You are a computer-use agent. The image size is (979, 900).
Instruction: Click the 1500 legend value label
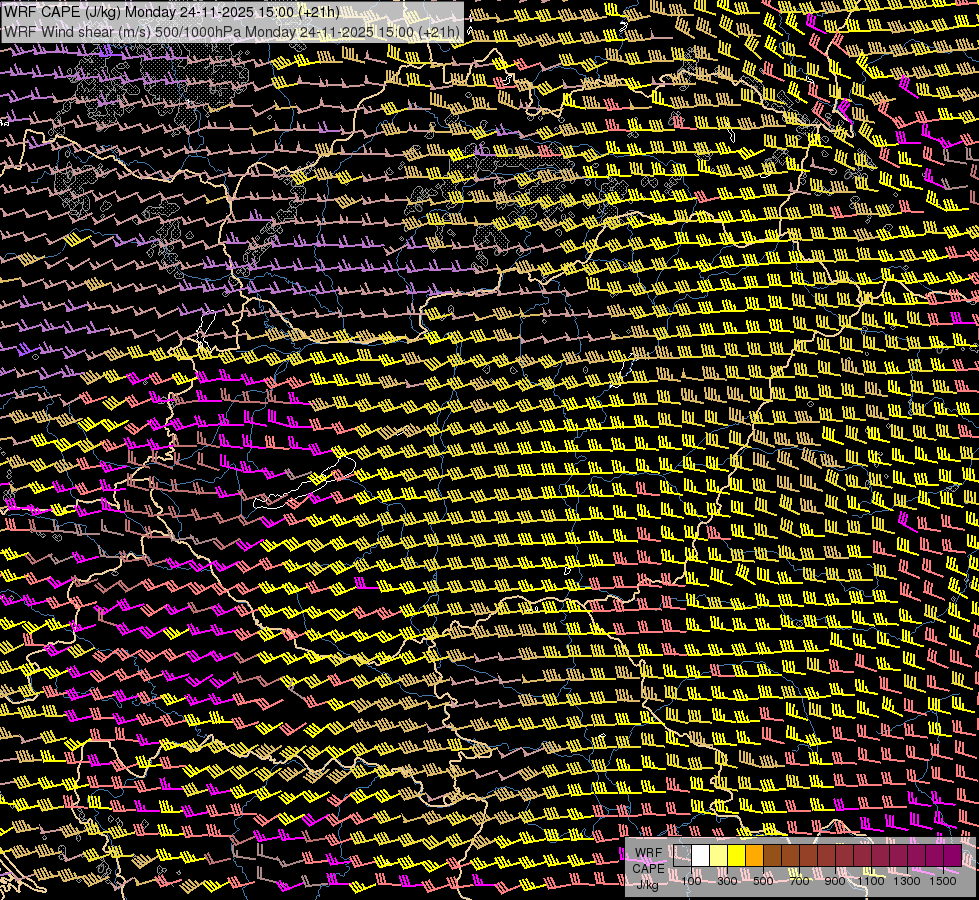point(943,881)
